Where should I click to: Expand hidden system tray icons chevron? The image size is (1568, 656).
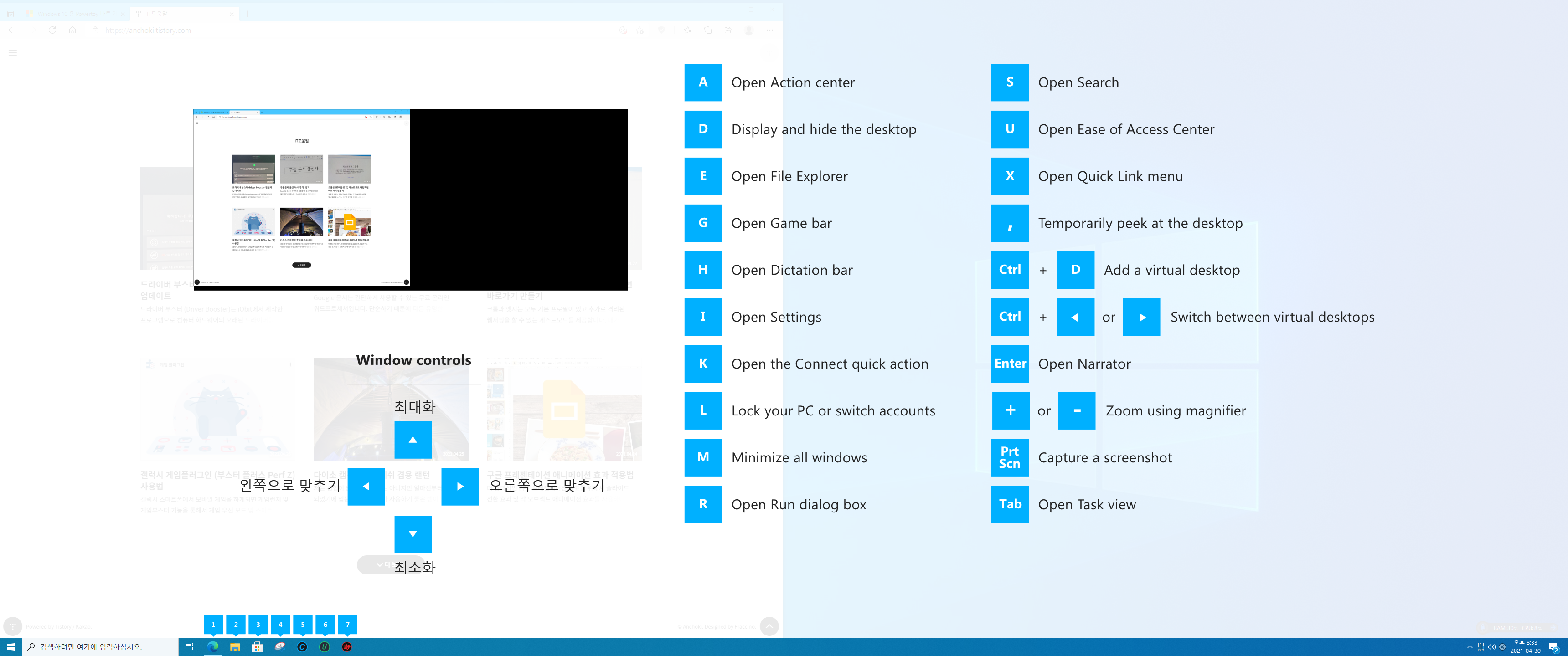tap(1470, 647)
